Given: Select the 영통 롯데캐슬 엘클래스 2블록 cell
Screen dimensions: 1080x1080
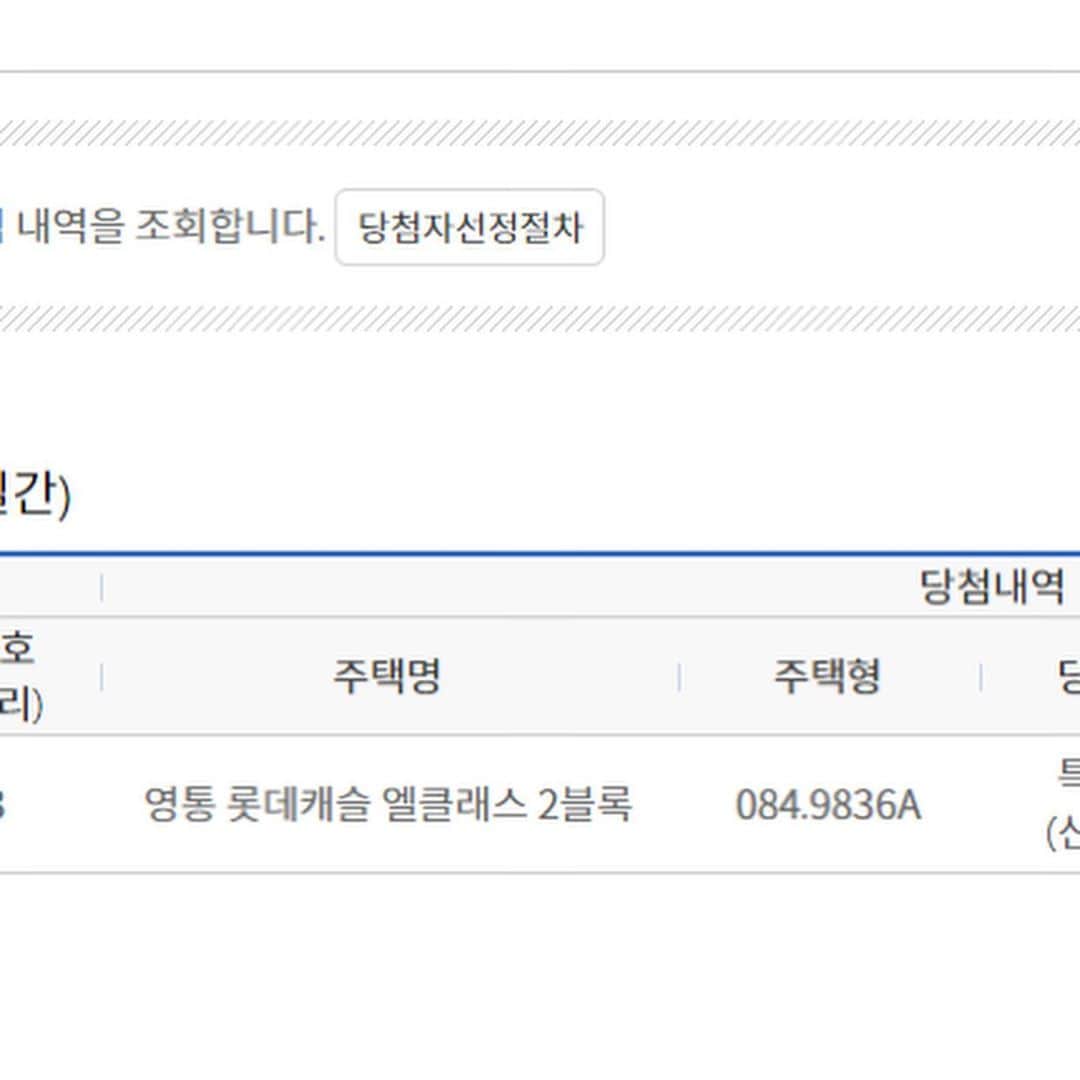Looking at the screenshot, I should click(388, 804).
